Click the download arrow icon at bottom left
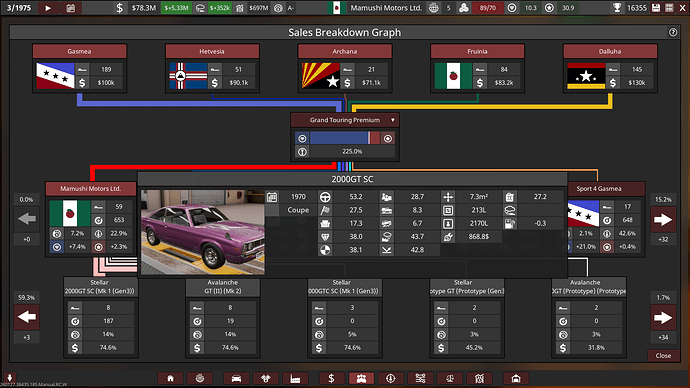Screen dimensions: 690x388 [x=10, y=377]
